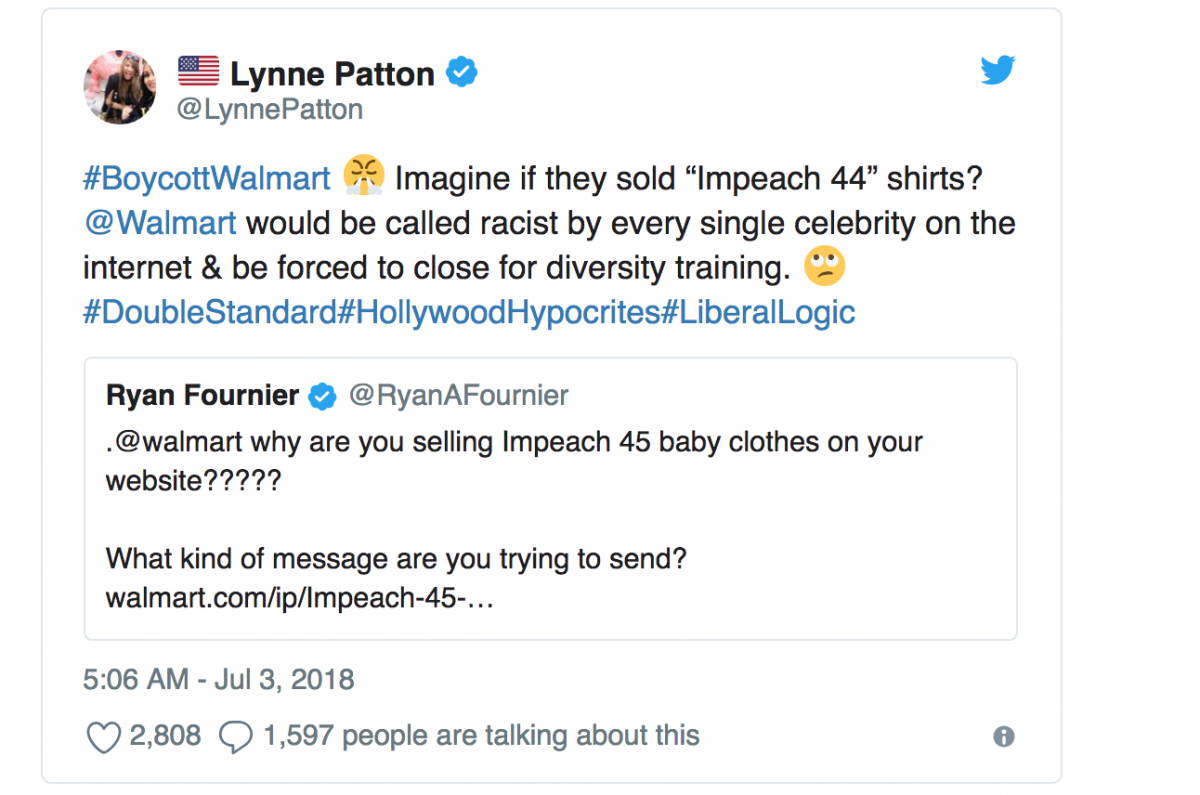Open the @RyanAFournier handle
Viewport: 1200px width, 795px height.
(458, 396)
